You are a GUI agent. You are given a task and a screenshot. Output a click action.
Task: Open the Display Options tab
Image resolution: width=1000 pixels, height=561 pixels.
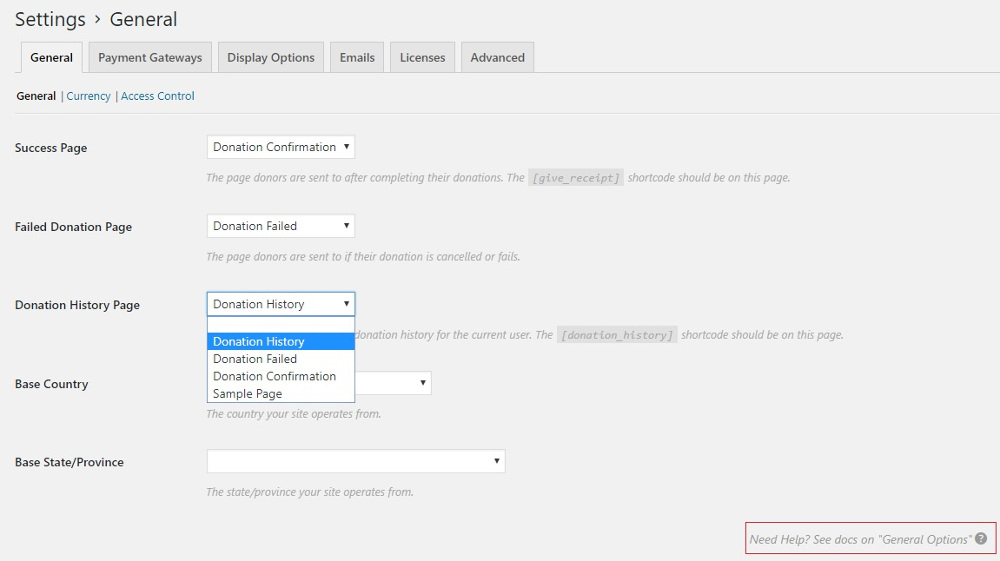(x=270, y=58)
